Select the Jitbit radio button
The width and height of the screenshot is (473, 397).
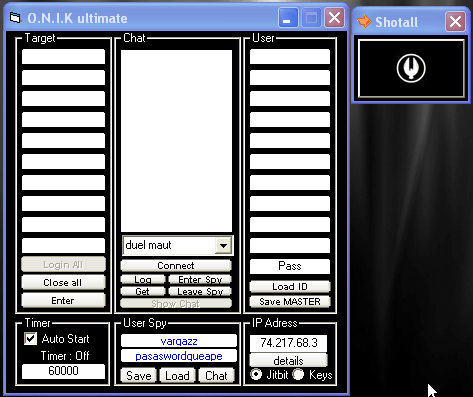(256, 374)
